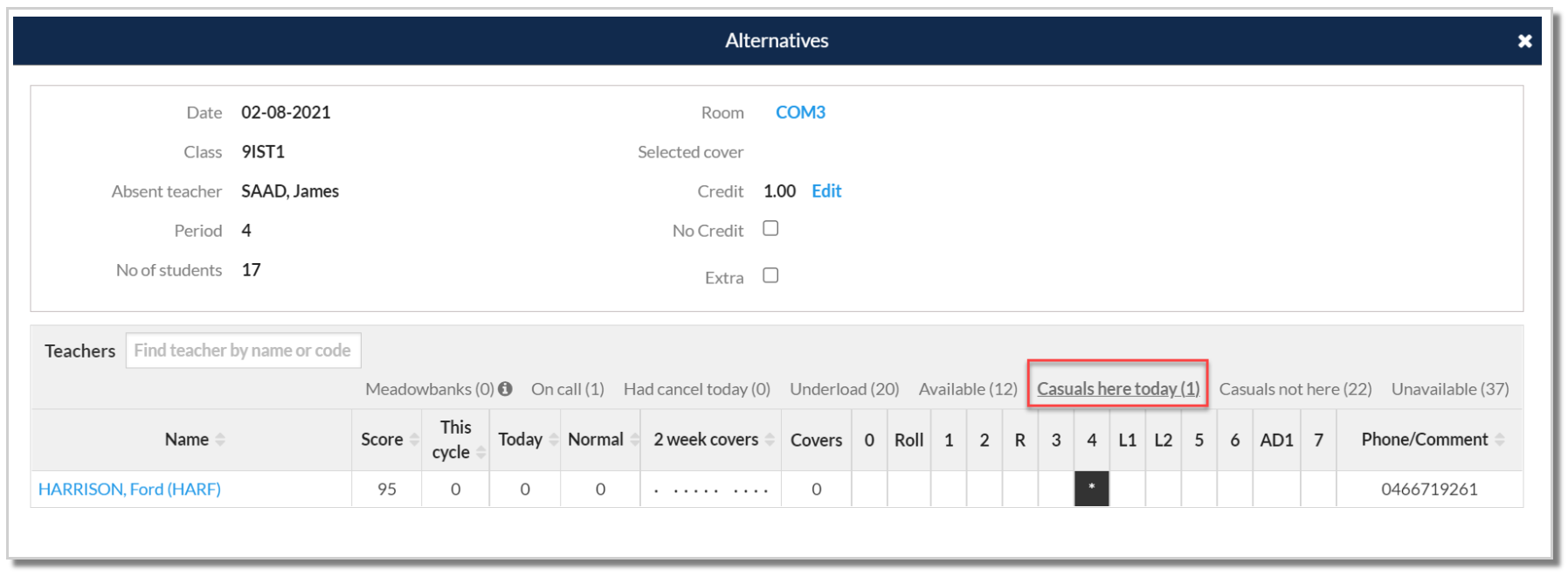Sort by Today column arrows
The width and height of the screenshot is (1568, 577).
(553, 440)
